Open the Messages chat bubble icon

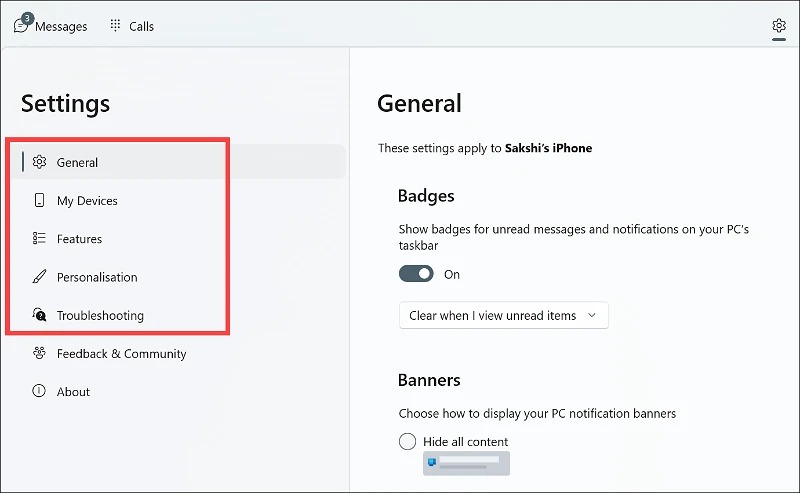point(21,25)
